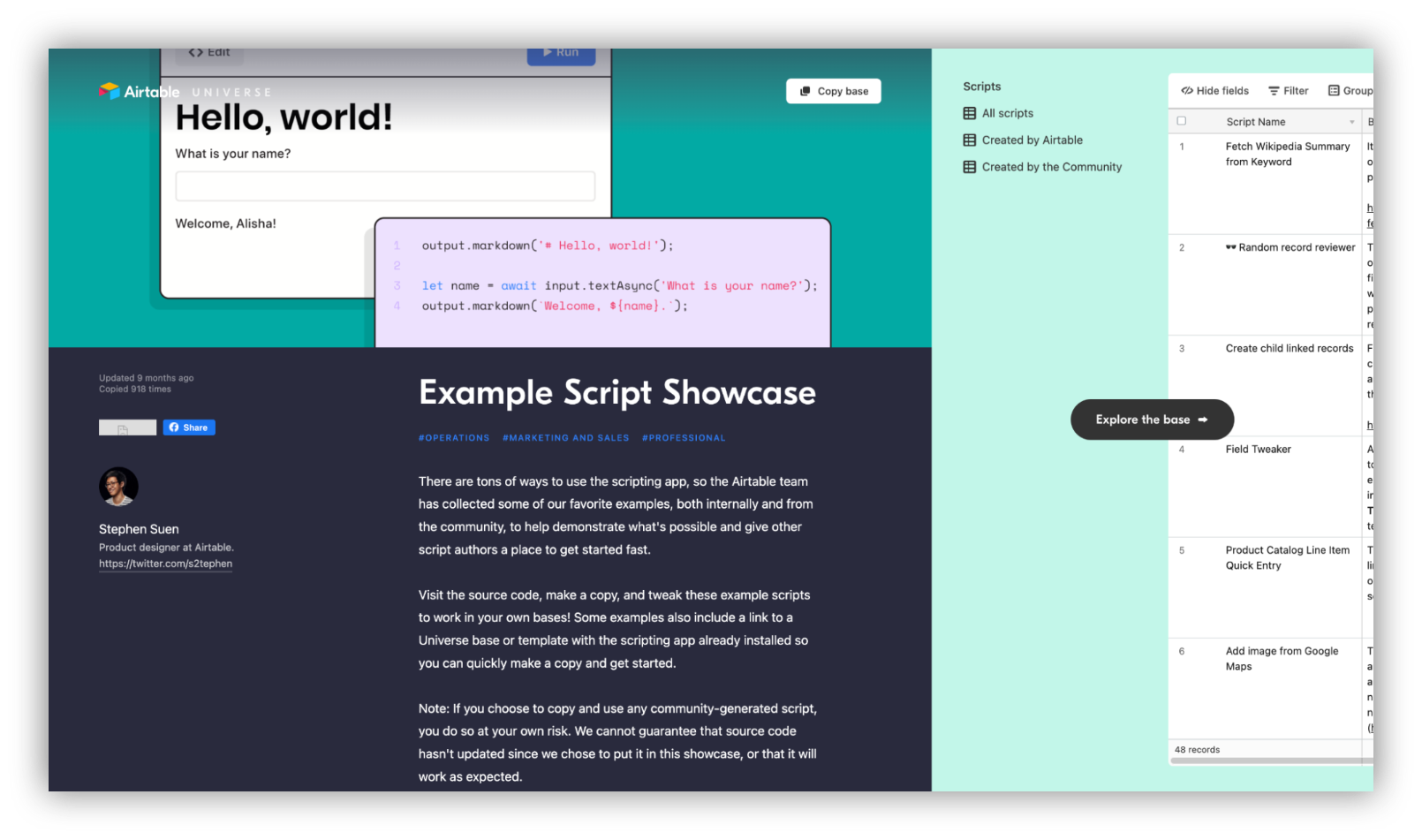Click the Copy base button
Image resolution: width=1422 pixels, height=840 pixels.
pos(834,91)
